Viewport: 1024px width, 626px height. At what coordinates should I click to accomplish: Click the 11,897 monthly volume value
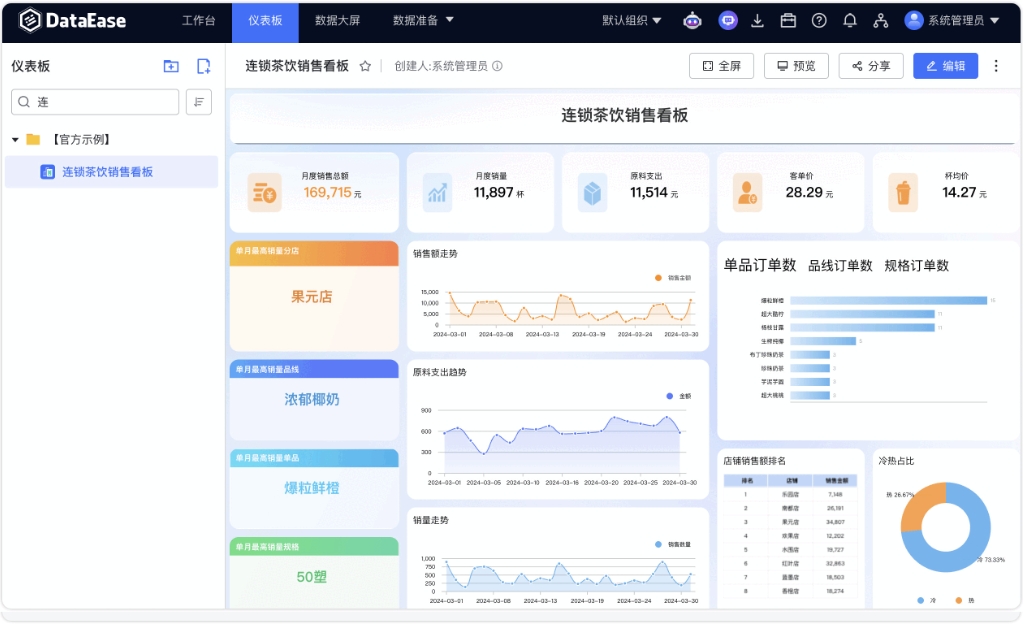(494, 192)
